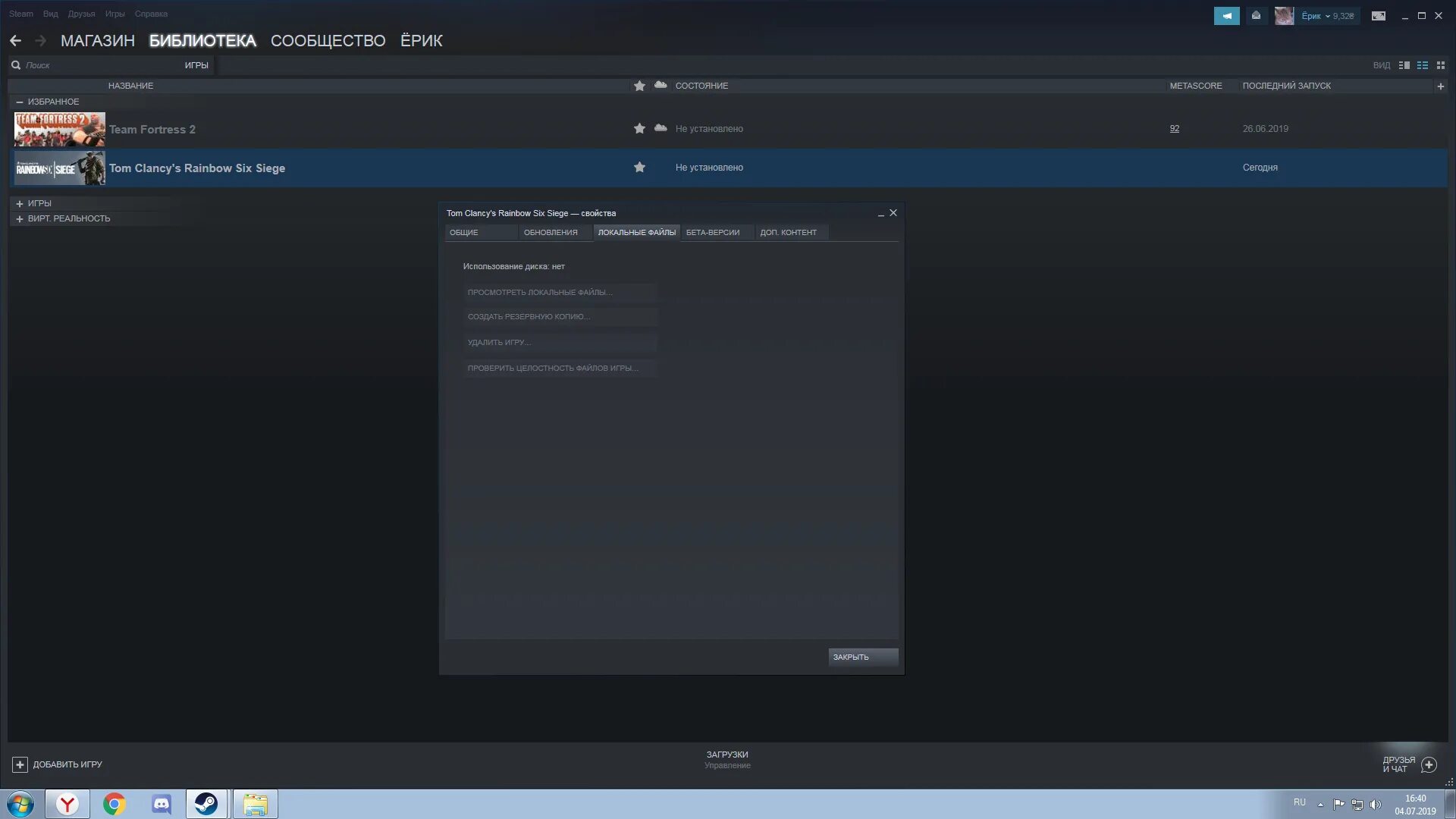Click СОЗДАТЬ РЕЗЕРВНУЮ КОПИЮ button
Image resolution: width=1456 pixels, height=819 pixels.
[x=560, y=316]
